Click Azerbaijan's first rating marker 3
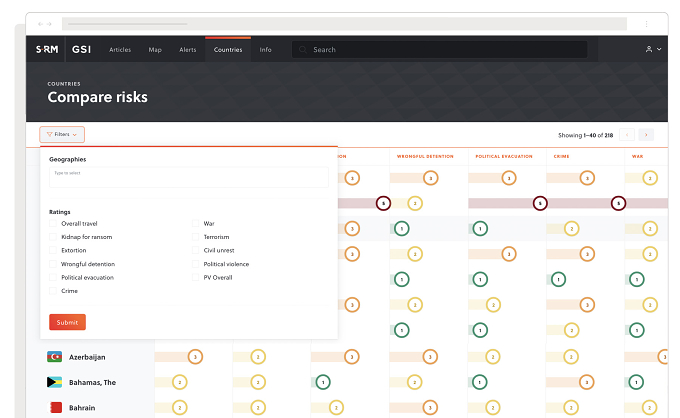This screenshot has height=418, width=680. [195, 357]
